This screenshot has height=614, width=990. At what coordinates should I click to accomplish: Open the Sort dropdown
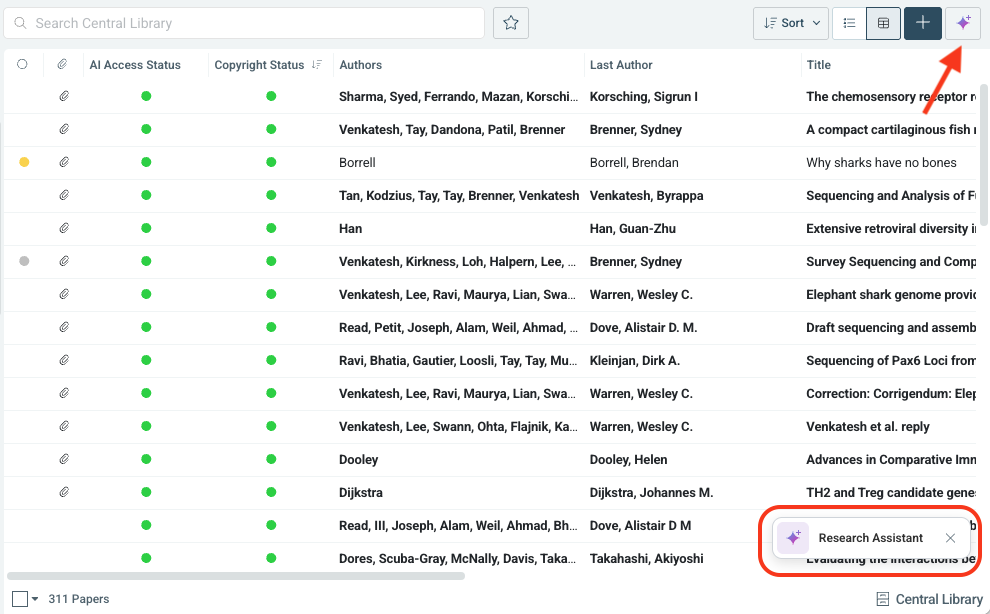pos(790,23)
